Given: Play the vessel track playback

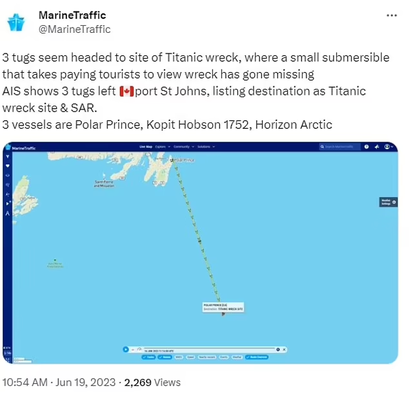Looking at the screenshot, I should 126,349.
